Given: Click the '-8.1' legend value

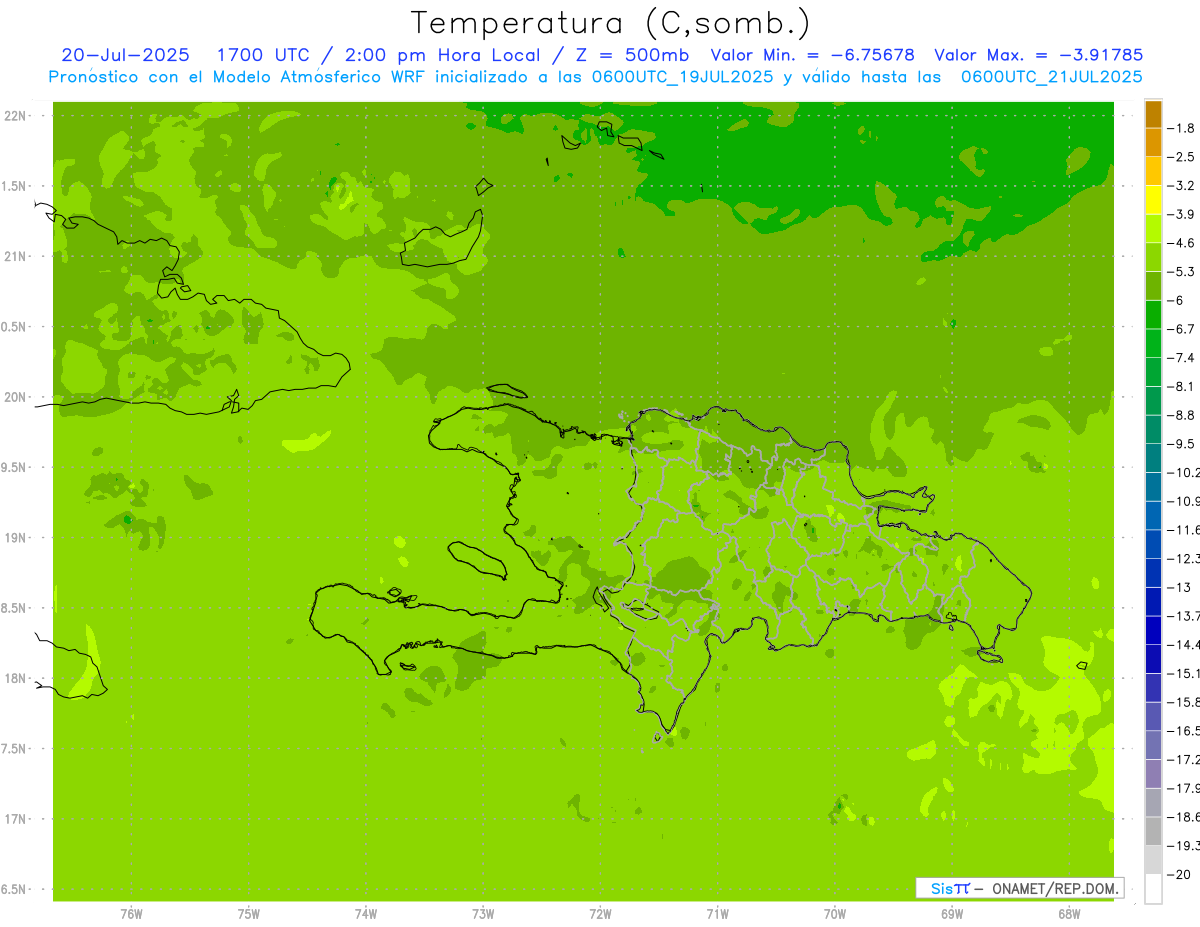Looking at the screenshot, I should tap(1183, 386).
